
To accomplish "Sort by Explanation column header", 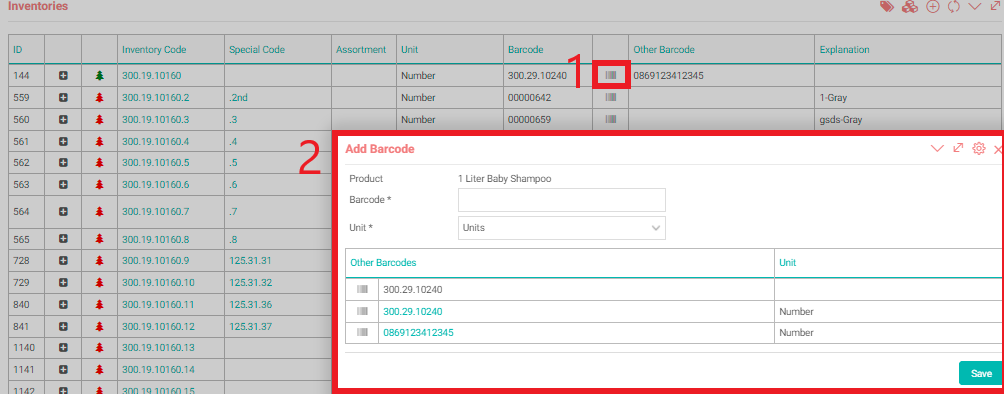I will [845, 49].
